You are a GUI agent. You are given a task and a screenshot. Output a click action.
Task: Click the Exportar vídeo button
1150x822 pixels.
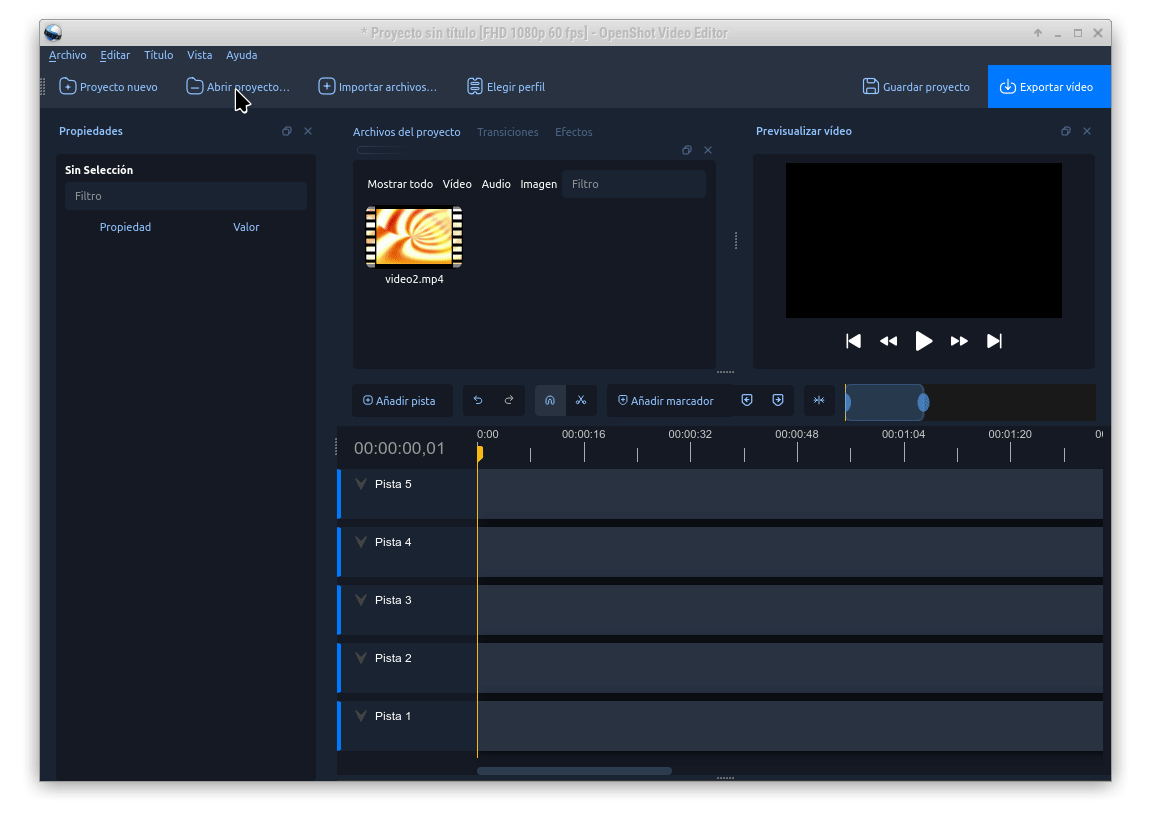point(1048,87)
